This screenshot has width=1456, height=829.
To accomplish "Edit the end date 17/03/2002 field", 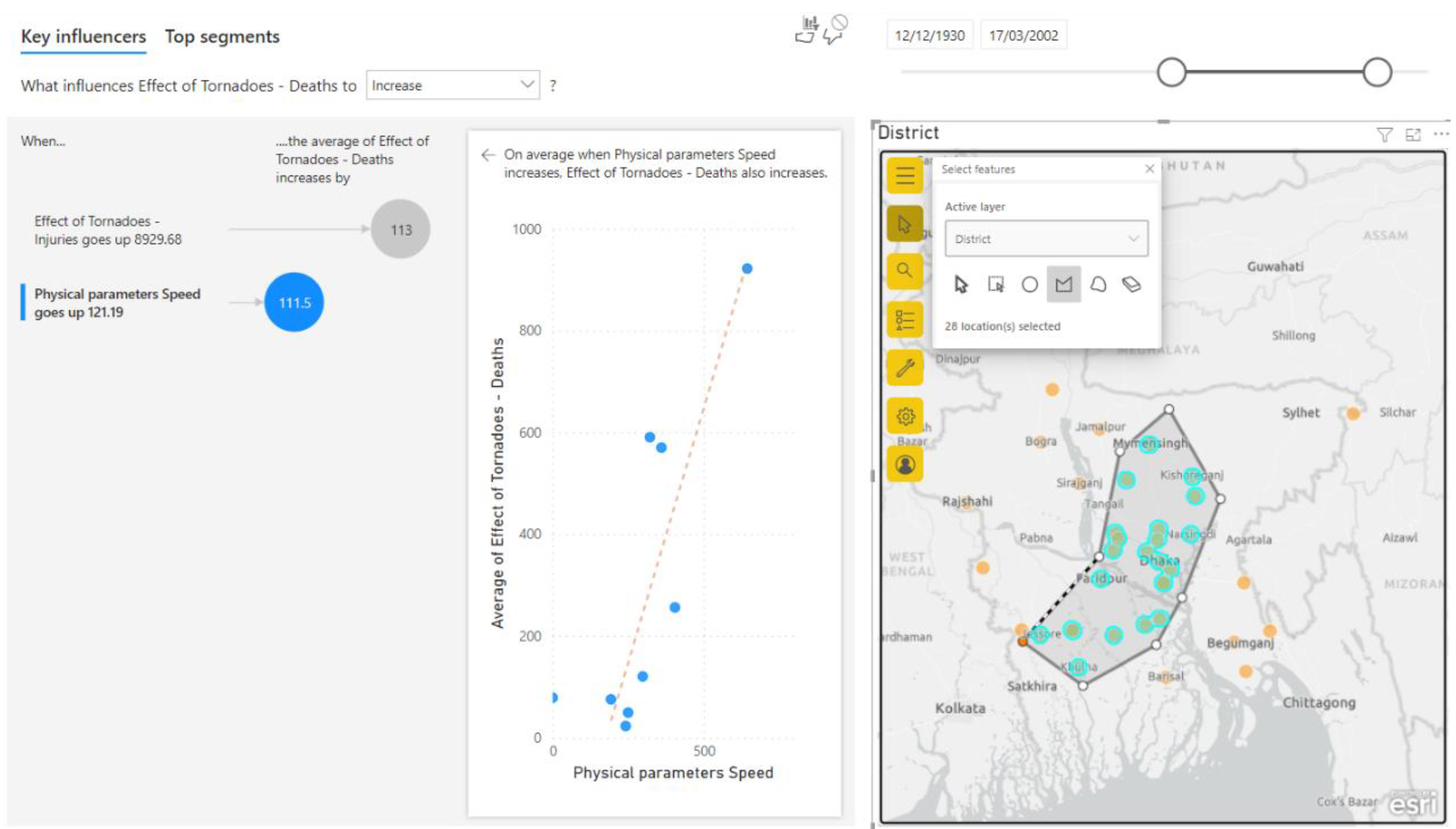I will pos(1024,35).
